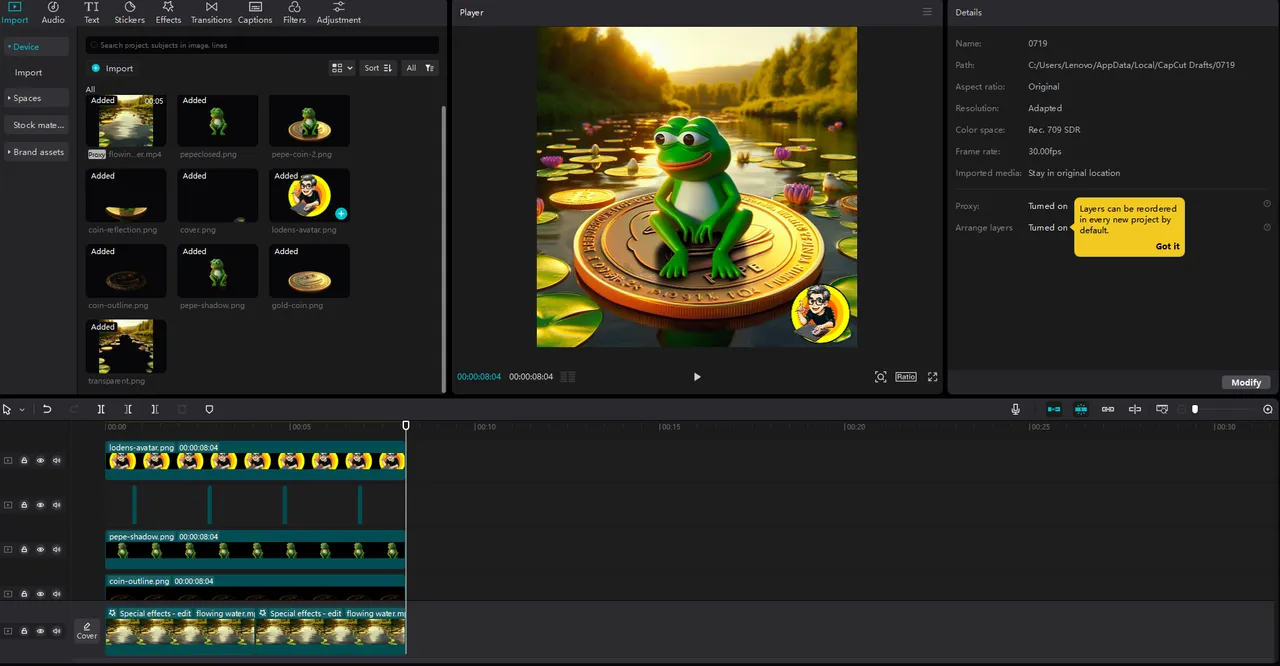Hide the coin-outline.png track

40,594
